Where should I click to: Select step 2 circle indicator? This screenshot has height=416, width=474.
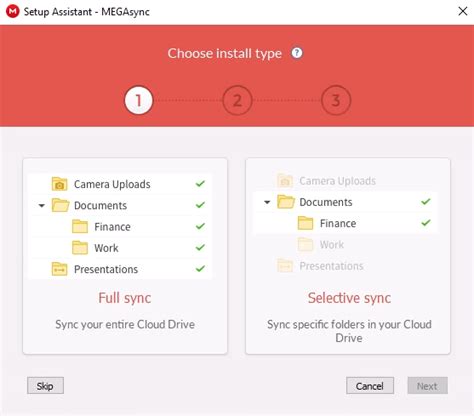tap(237, 100)
